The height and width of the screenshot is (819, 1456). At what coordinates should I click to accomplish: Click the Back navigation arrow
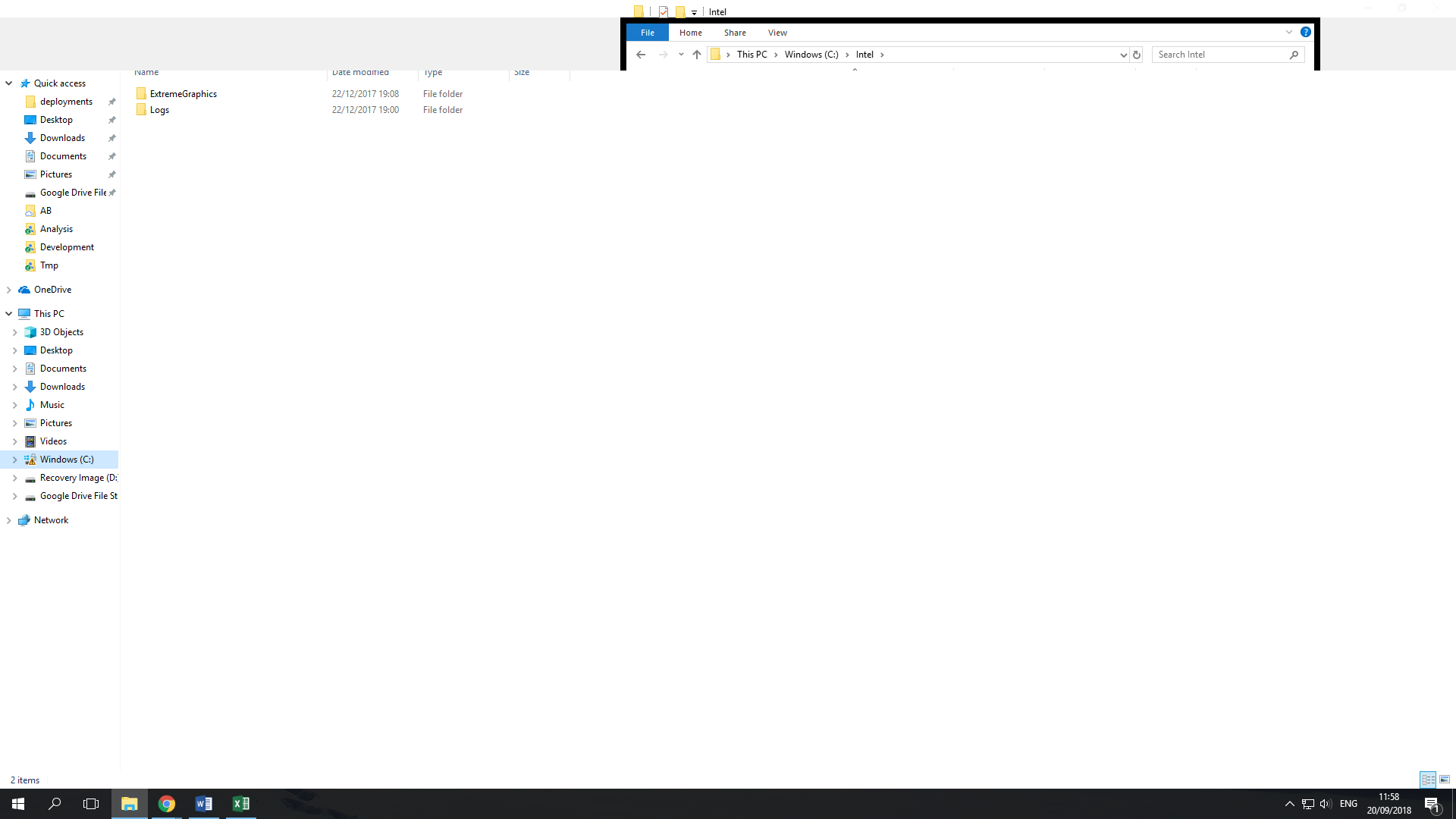pos(641,55)
